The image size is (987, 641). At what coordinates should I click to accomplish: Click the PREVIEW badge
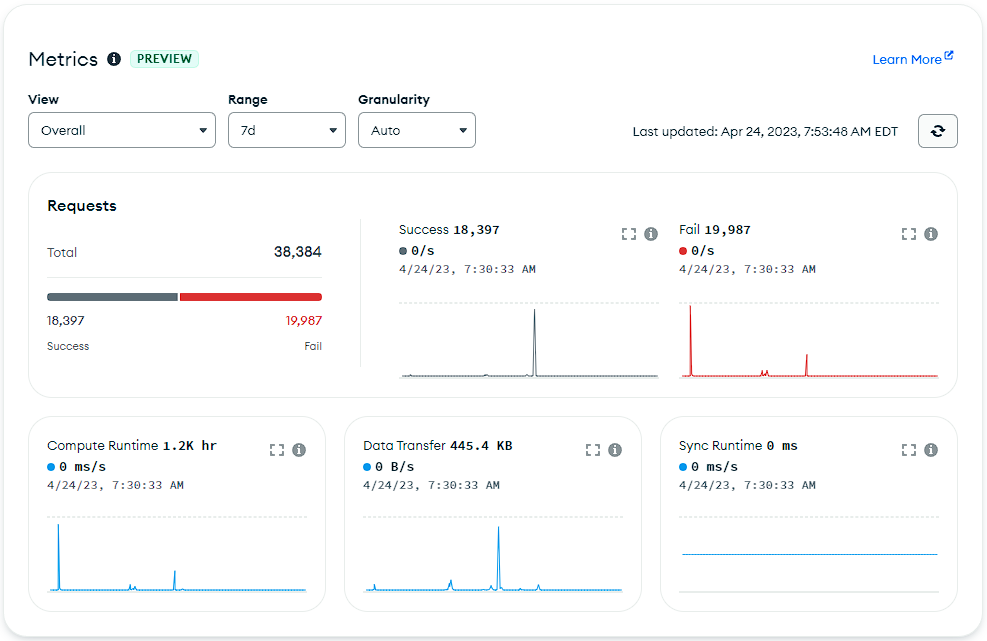[164, 59]
